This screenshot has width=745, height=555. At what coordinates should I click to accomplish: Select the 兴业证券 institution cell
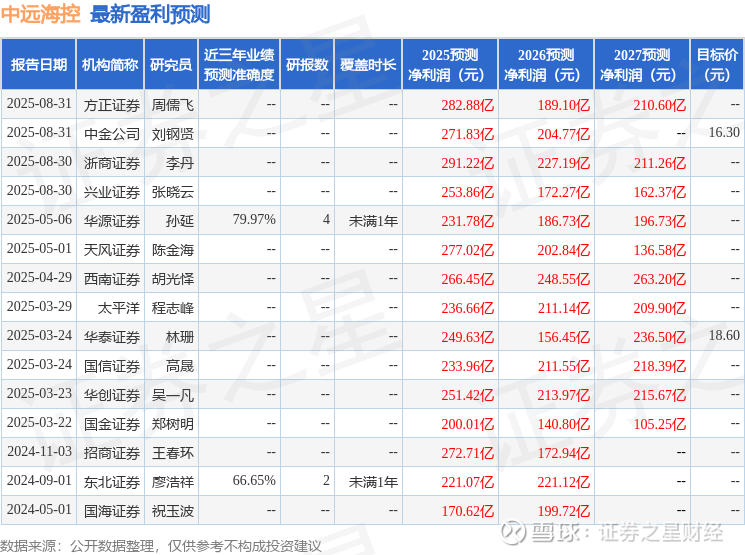point(112,192)
